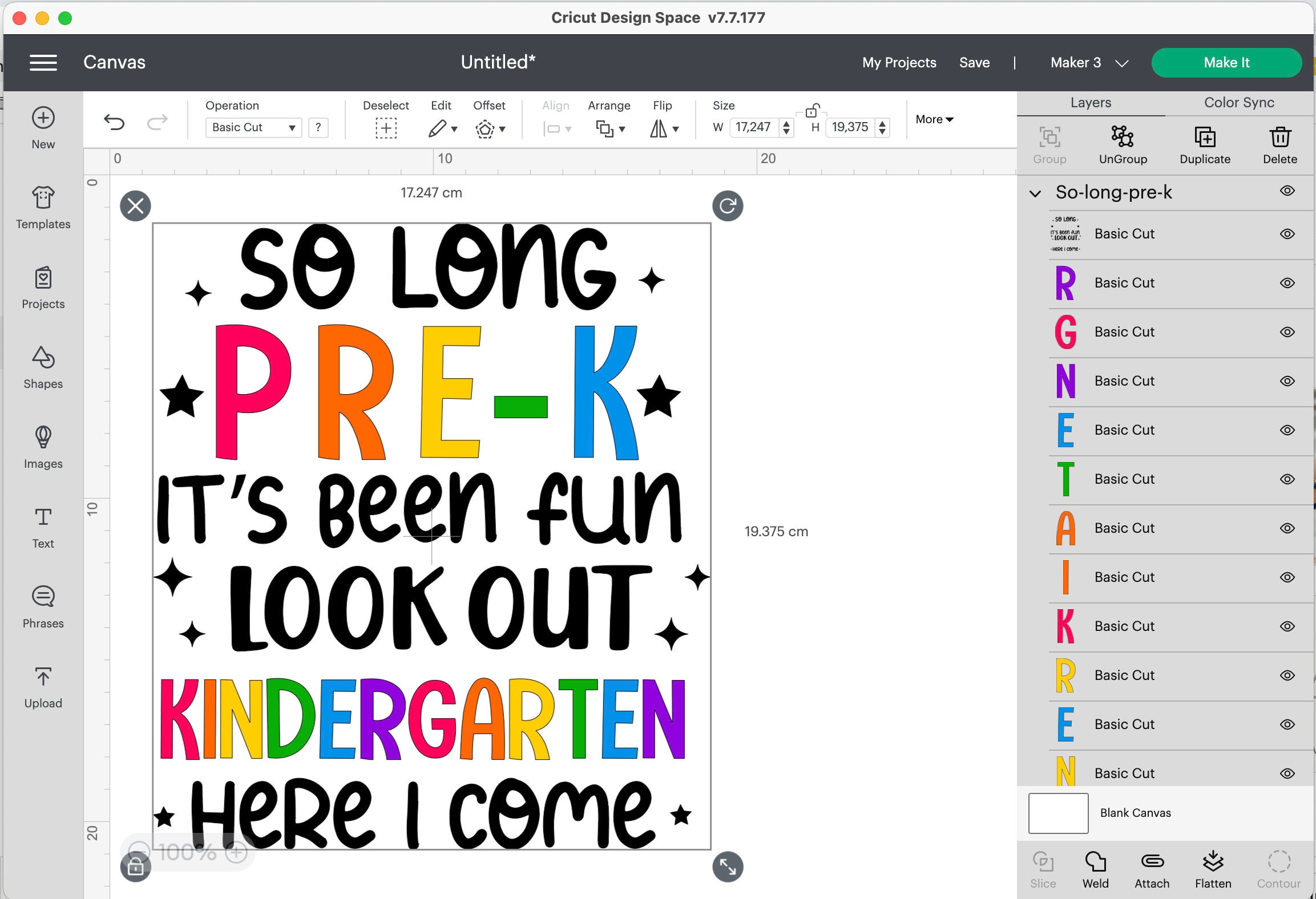
Task: Open the hamburger menu next to Canvas
Action: (x=43, y=62)
